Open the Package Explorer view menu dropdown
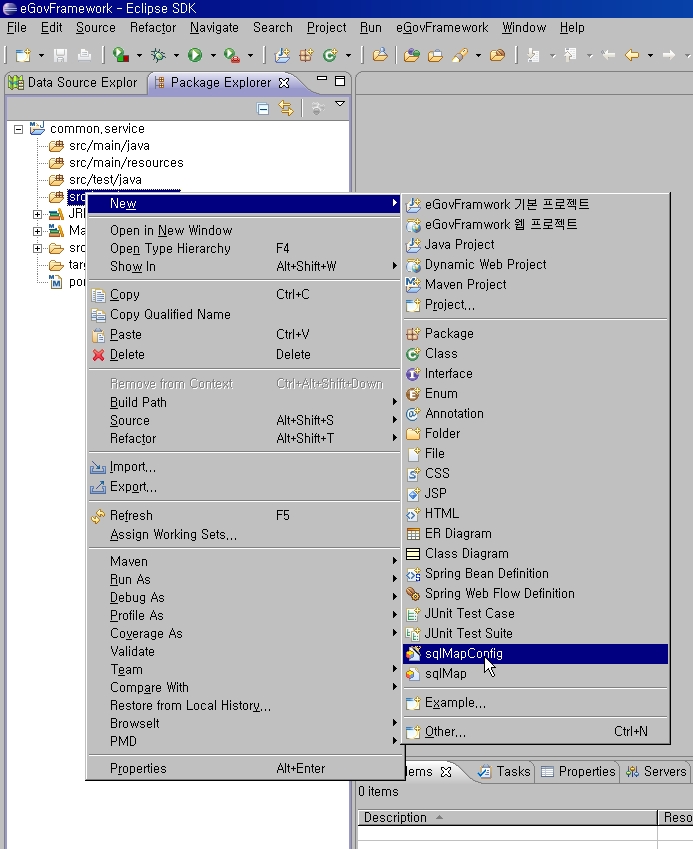Image resolution: width=693 pixels, height=849 pixels. click(x=339, y=105)
